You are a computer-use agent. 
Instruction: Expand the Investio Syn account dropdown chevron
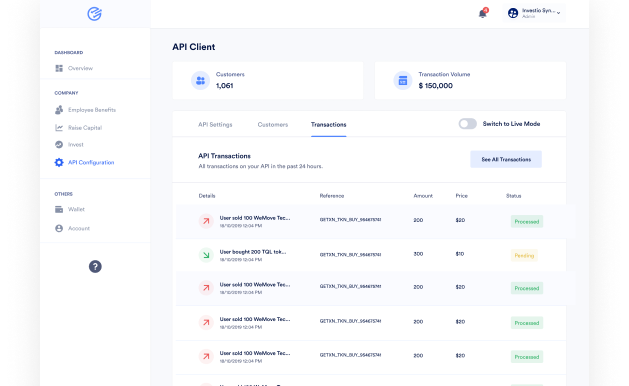pos(558,13)
